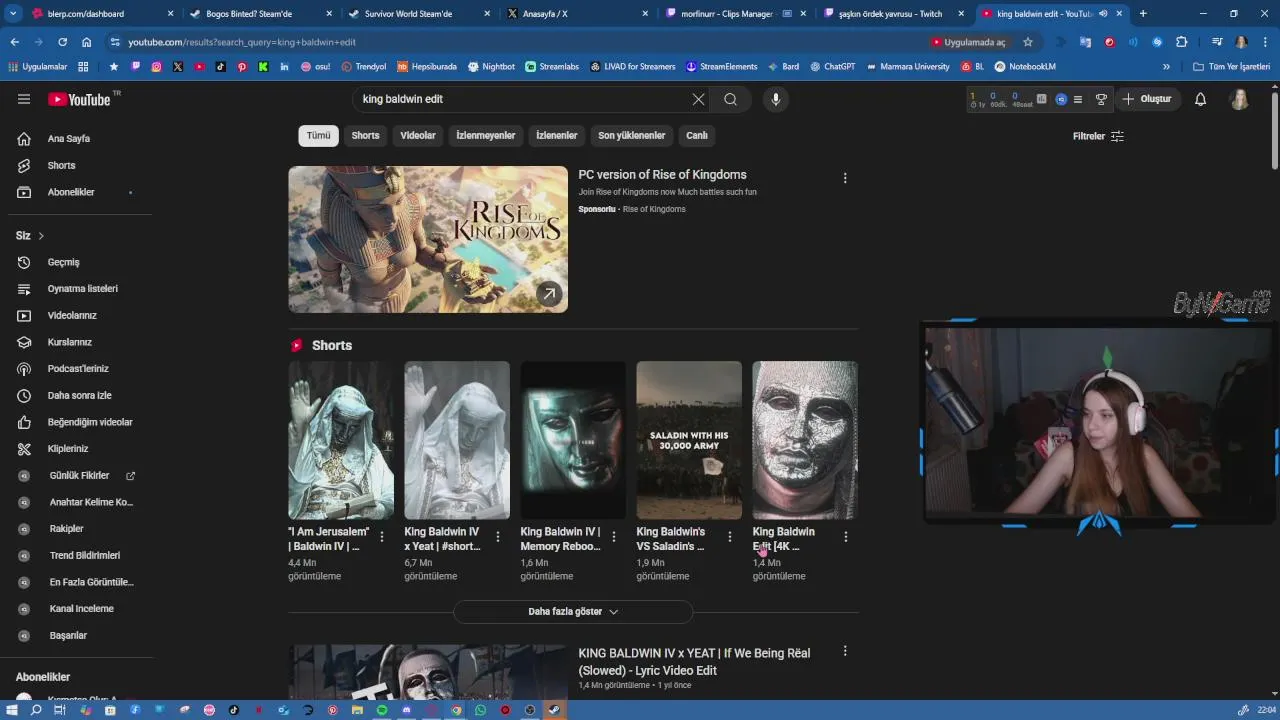The height and width of the screenshot is (720, 1280).
Task: Open Daha sonra izle in sidebar
Action: pos(80,395)
